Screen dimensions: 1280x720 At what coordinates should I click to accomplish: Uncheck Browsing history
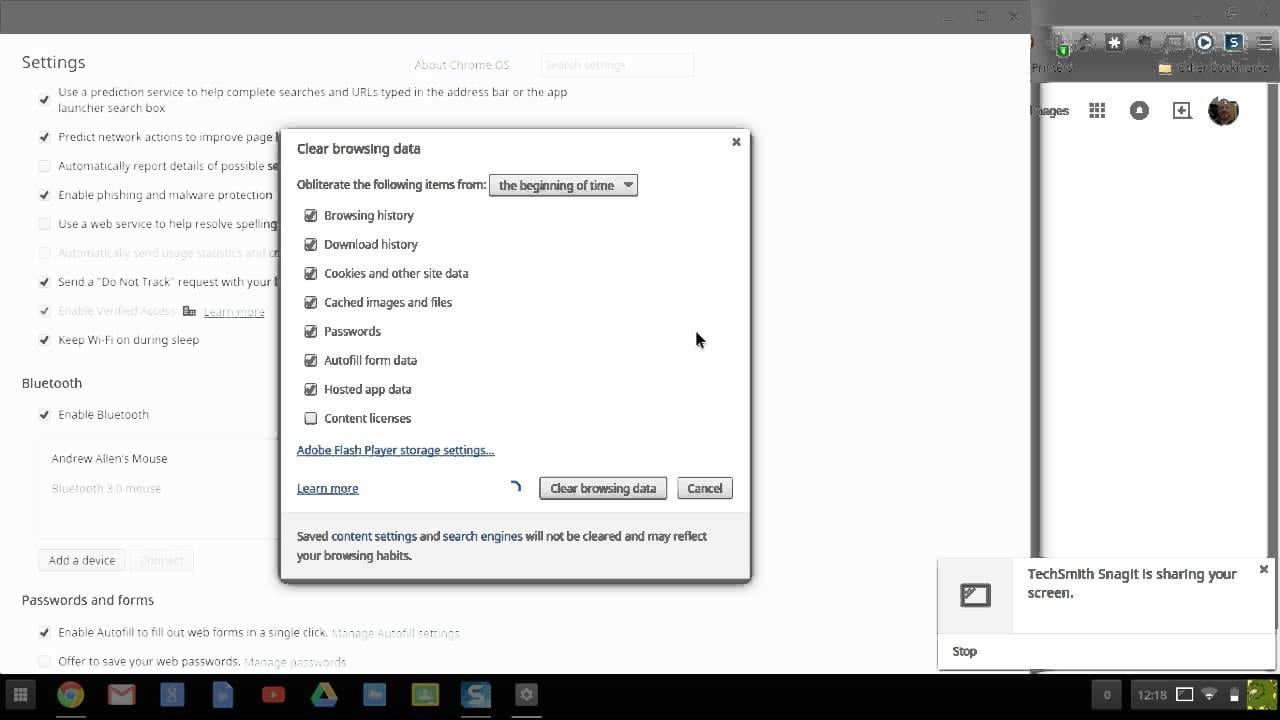[x=310, y=216]
